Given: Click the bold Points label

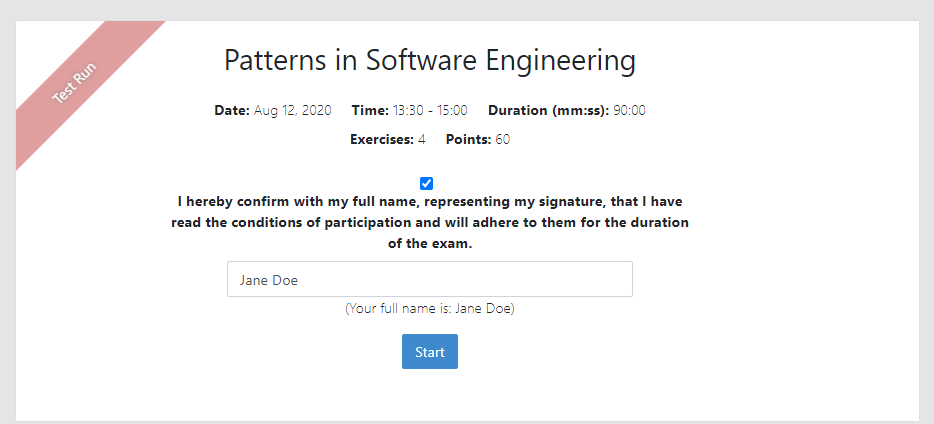Looking at the screenshot, I should (468, 140).
